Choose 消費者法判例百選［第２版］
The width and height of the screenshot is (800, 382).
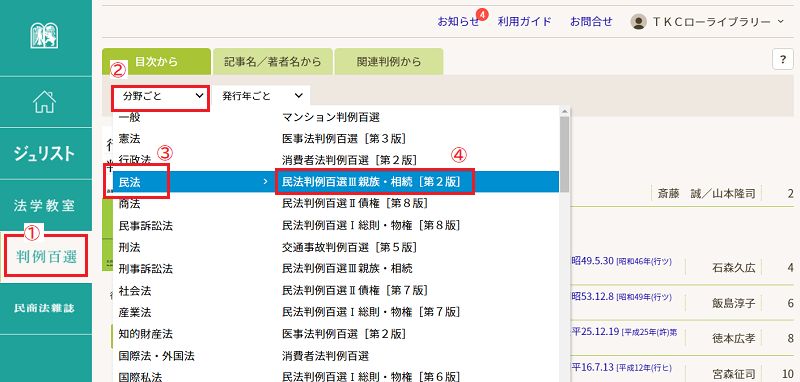pyautogui.click(x=349, y=160)
